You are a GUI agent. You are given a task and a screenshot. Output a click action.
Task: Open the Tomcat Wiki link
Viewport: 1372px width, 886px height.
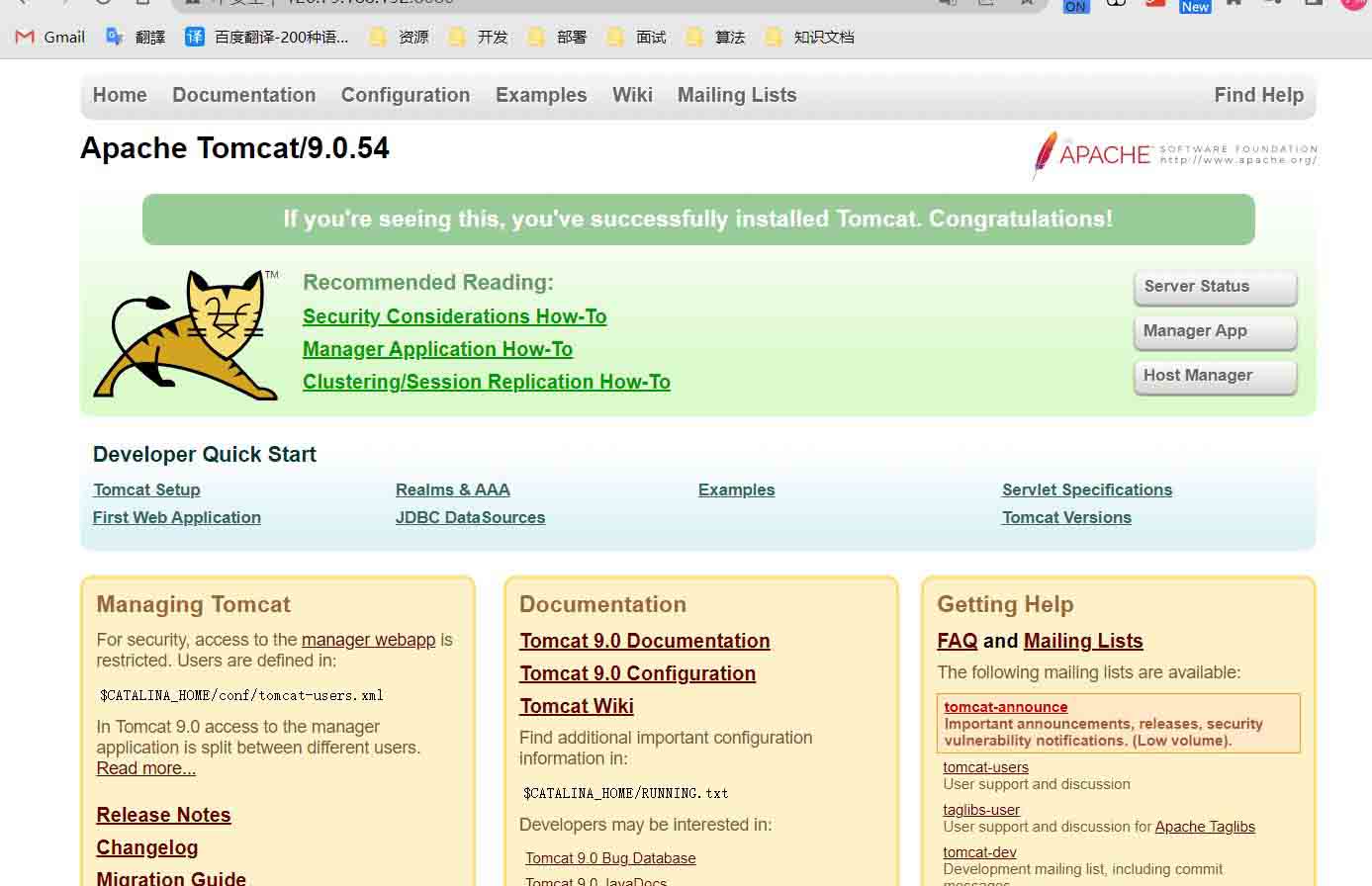tap(577, 706)
